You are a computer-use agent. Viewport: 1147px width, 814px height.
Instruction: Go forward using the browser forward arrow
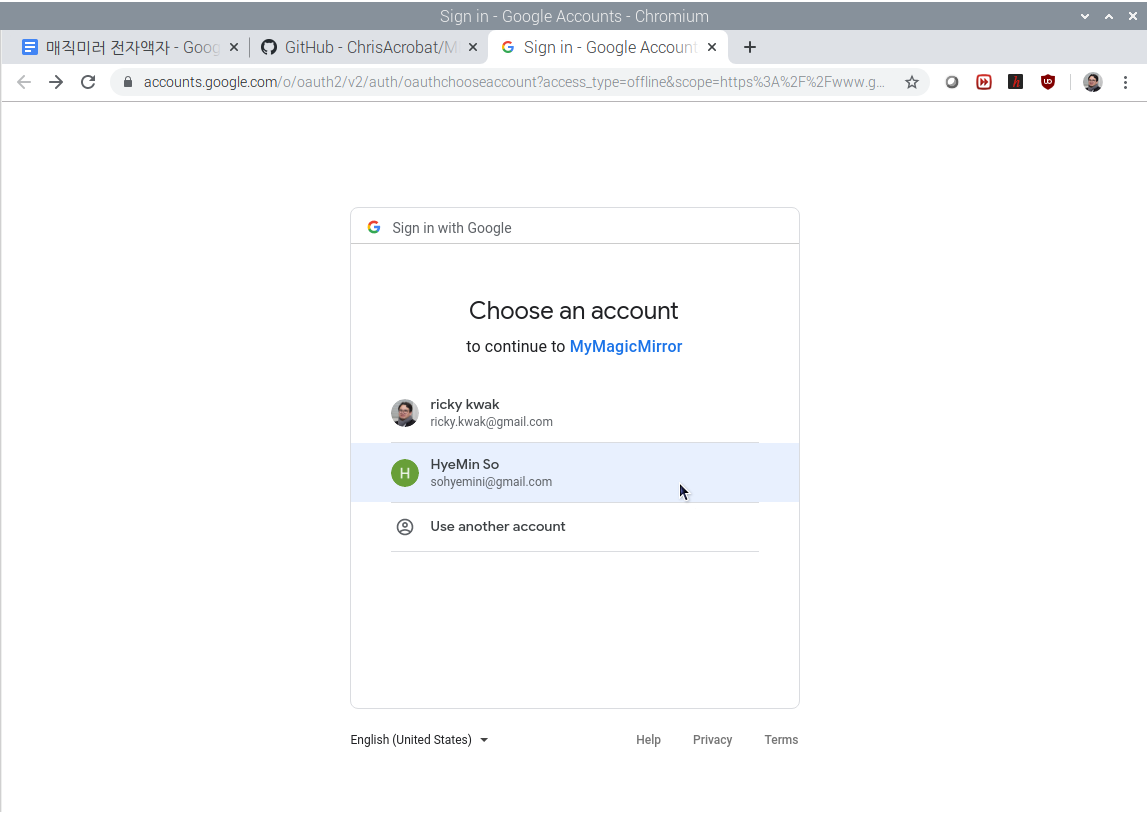[56, 82]
